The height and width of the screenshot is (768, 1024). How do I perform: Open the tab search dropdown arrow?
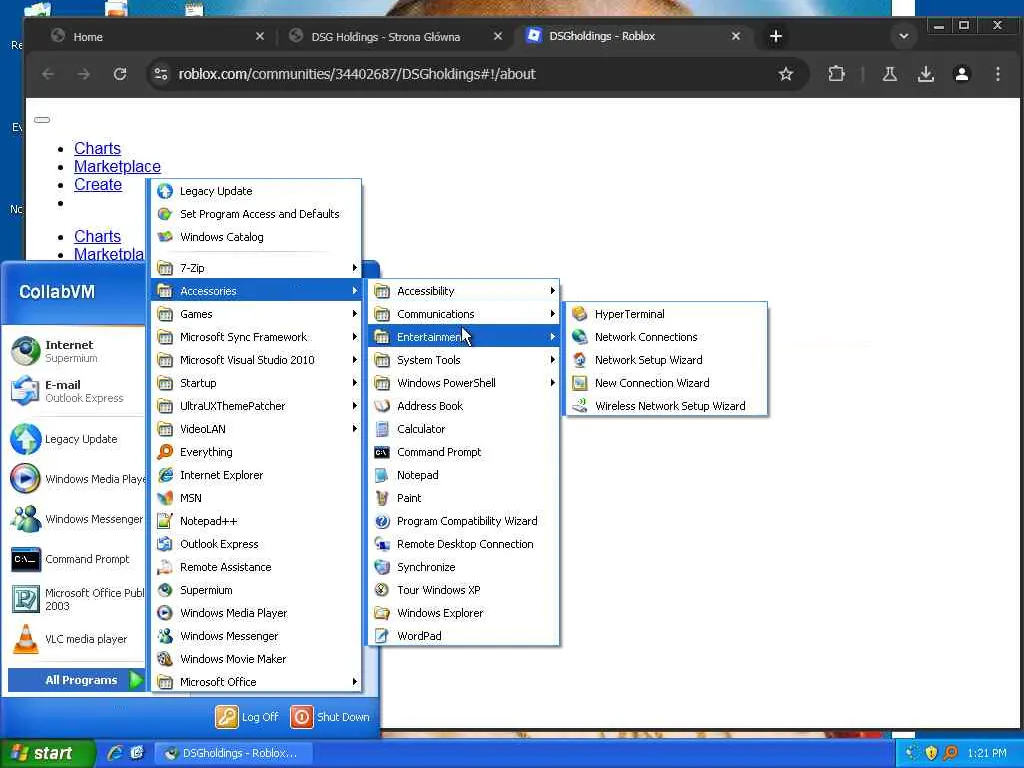point(903,37)
